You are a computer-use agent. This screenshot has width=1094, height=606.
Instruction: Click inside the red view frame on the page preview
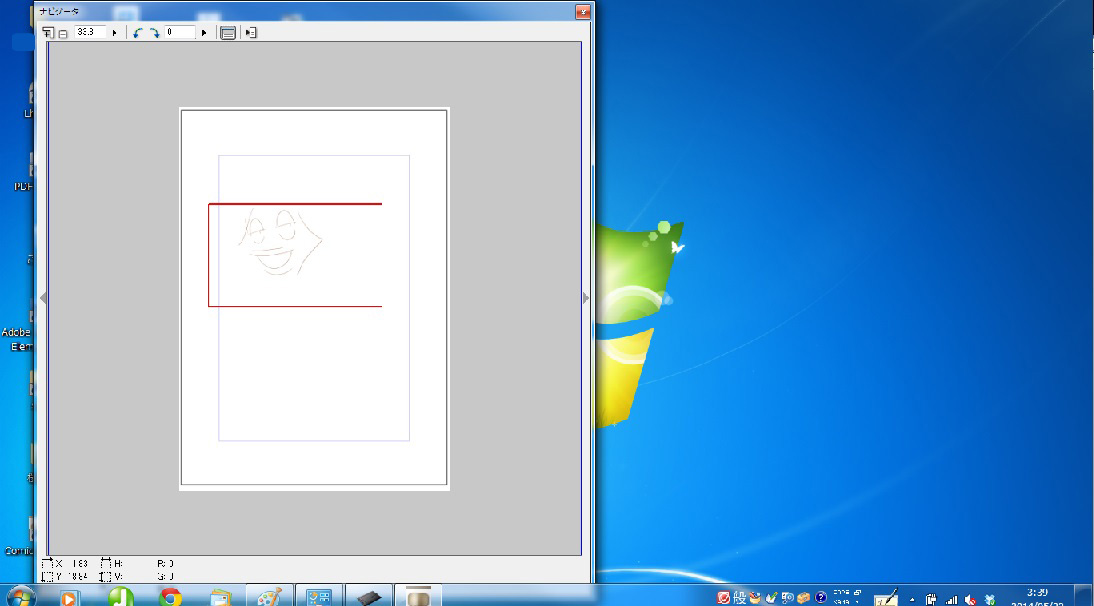pyautogui.click(x=294, y=255)
